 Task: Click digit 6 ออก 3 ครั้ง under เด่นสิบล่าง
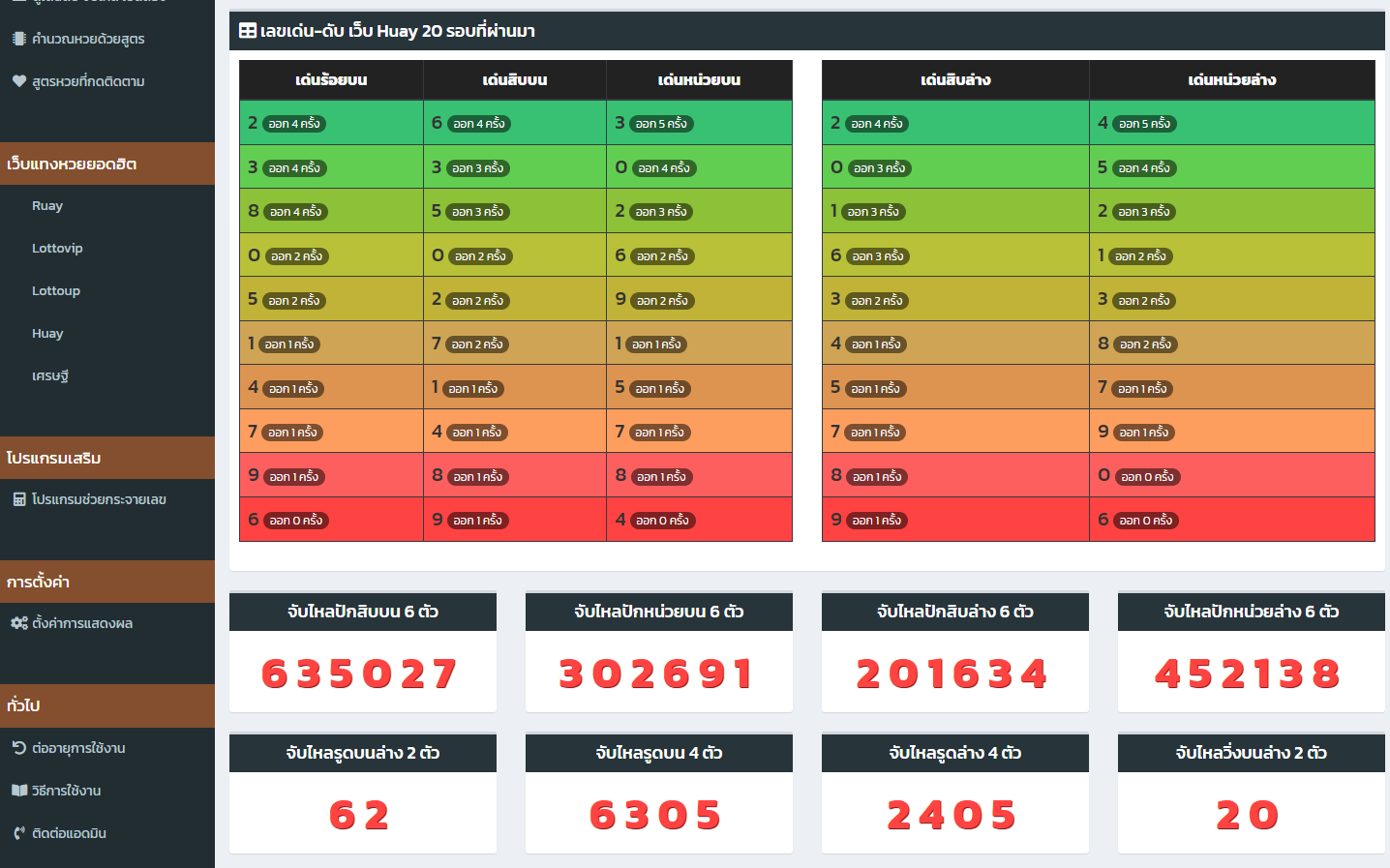[955, 255]
